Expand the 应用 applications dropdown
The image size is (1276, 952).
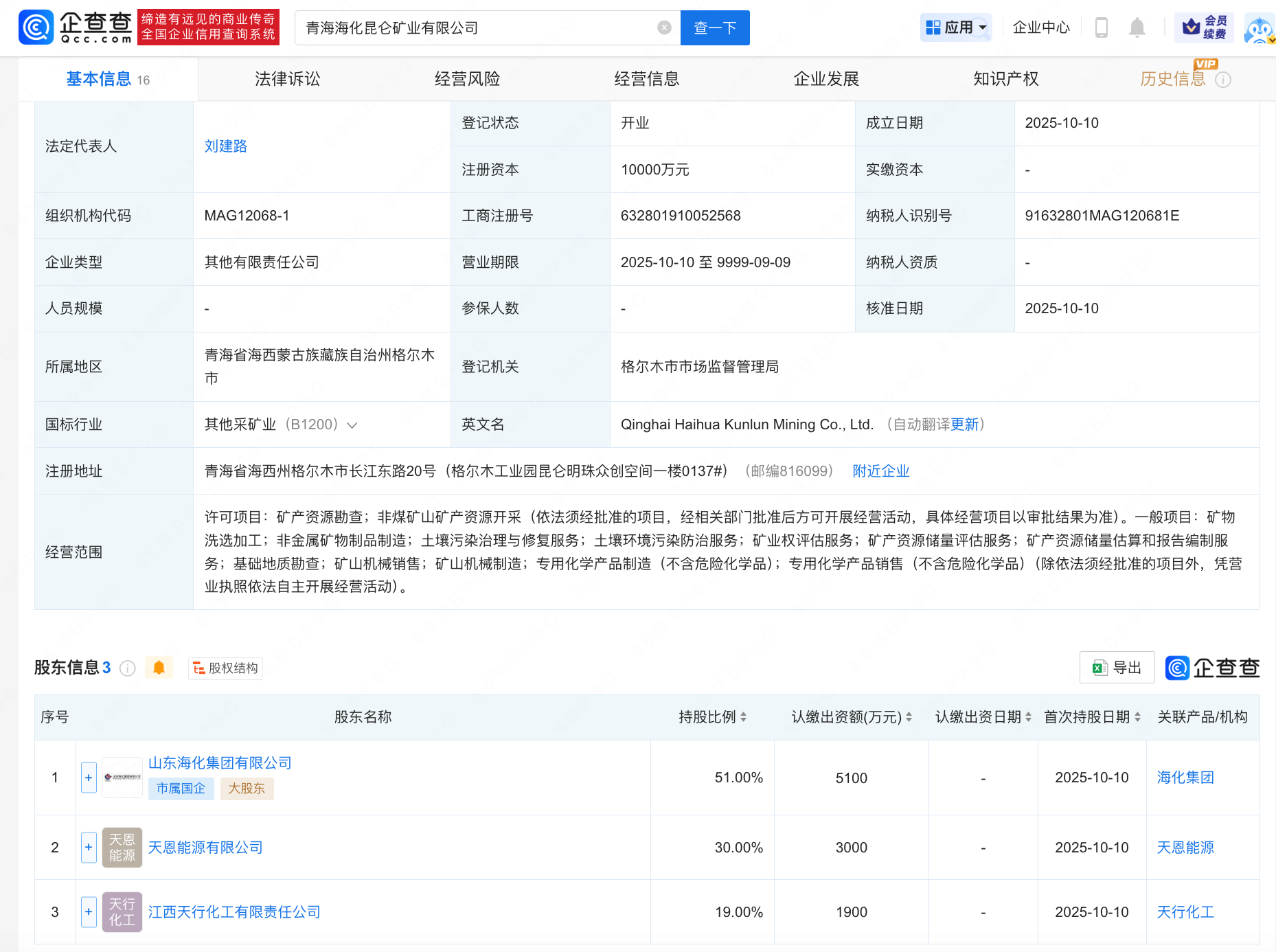point(955,27)
